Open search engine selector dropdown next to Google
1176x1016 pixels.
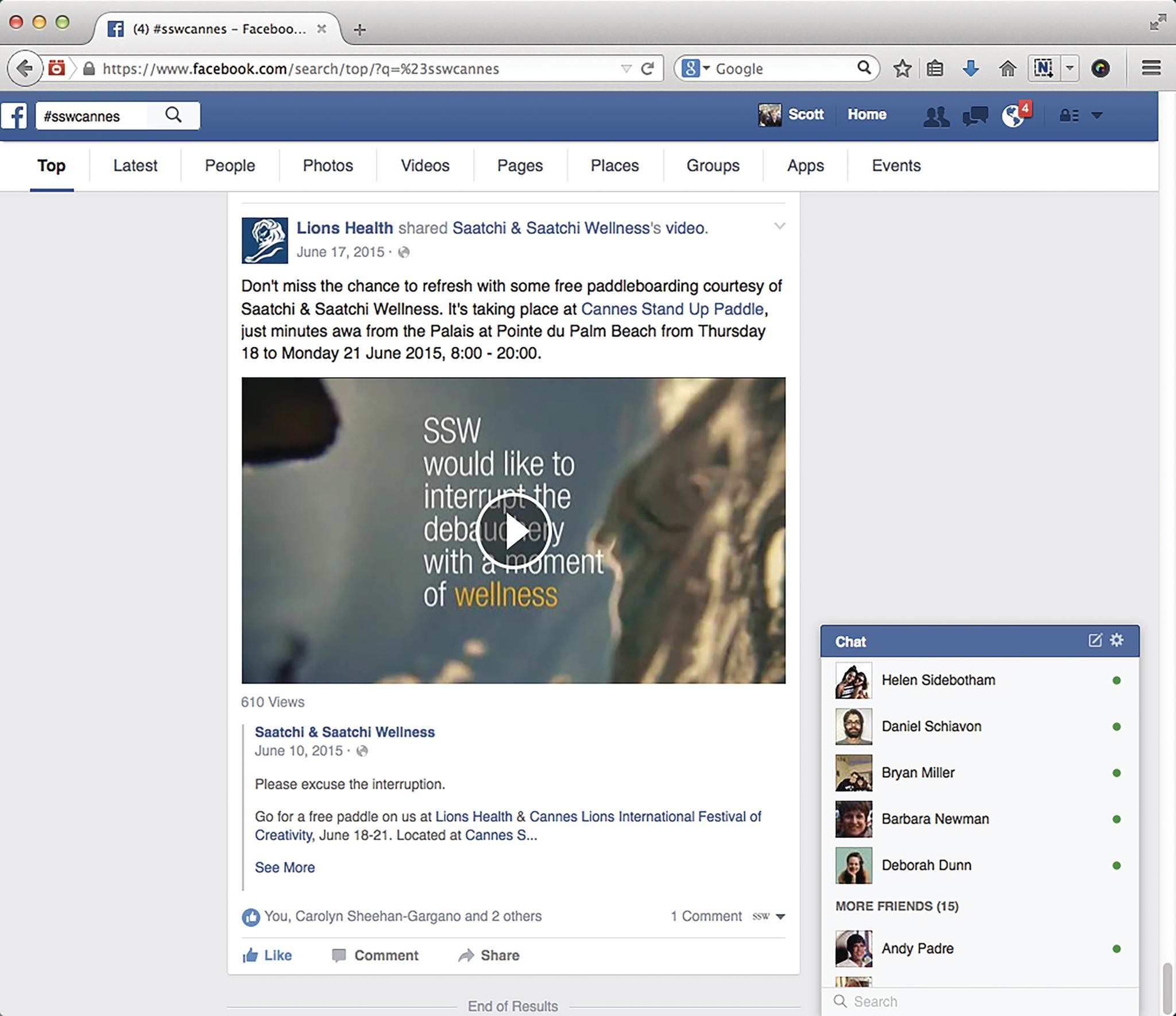pyautogui.click(x=706, y=68)
